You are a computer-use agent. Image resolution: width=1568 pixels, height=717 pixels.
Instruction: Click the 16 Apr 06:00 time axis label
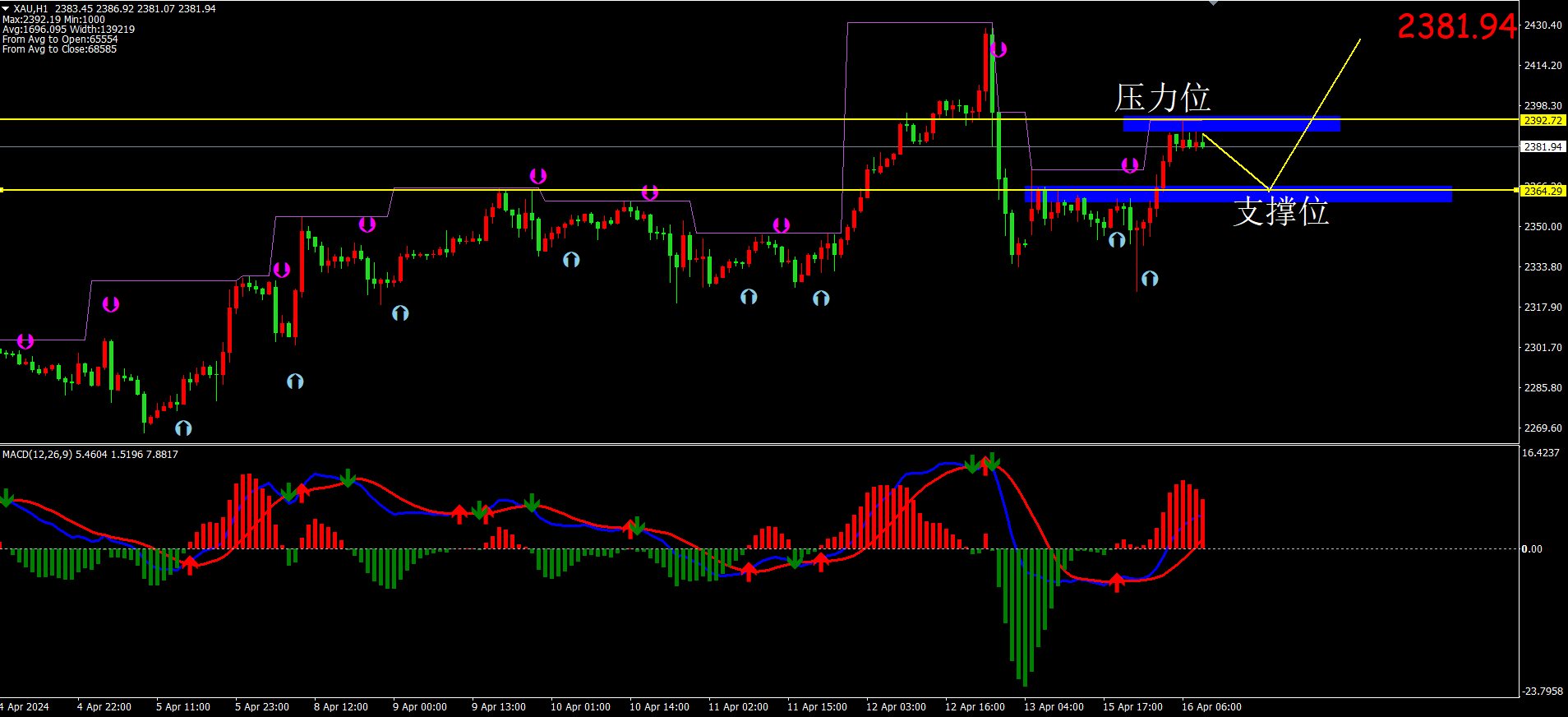(x=1211, y=706)
